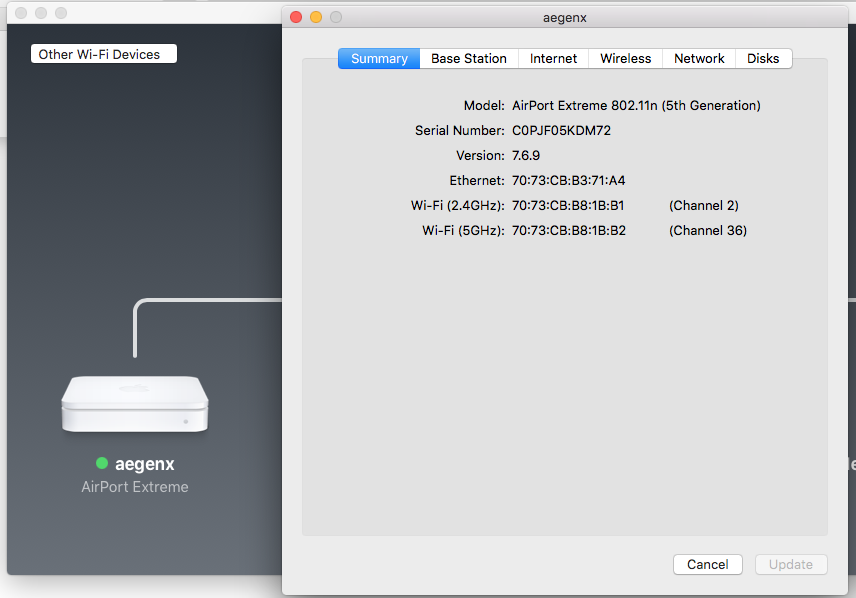The width and height of the screenshot is (856, 598).
Task: Click the Serial Number: label
Action: (460, 131)
